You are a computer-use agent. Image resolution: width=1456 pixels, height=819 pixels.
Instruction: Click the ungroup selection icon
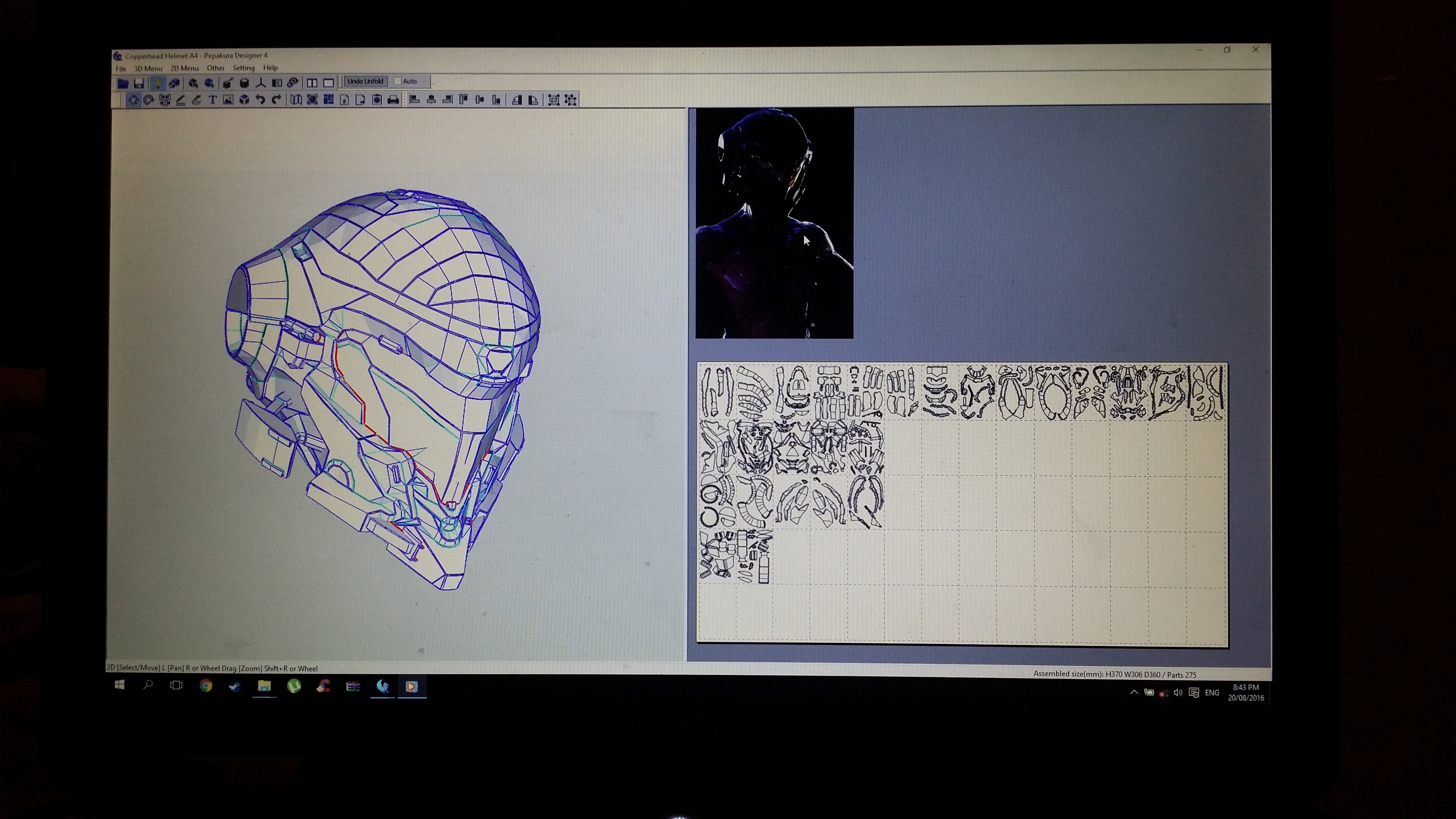pos(570,100)
